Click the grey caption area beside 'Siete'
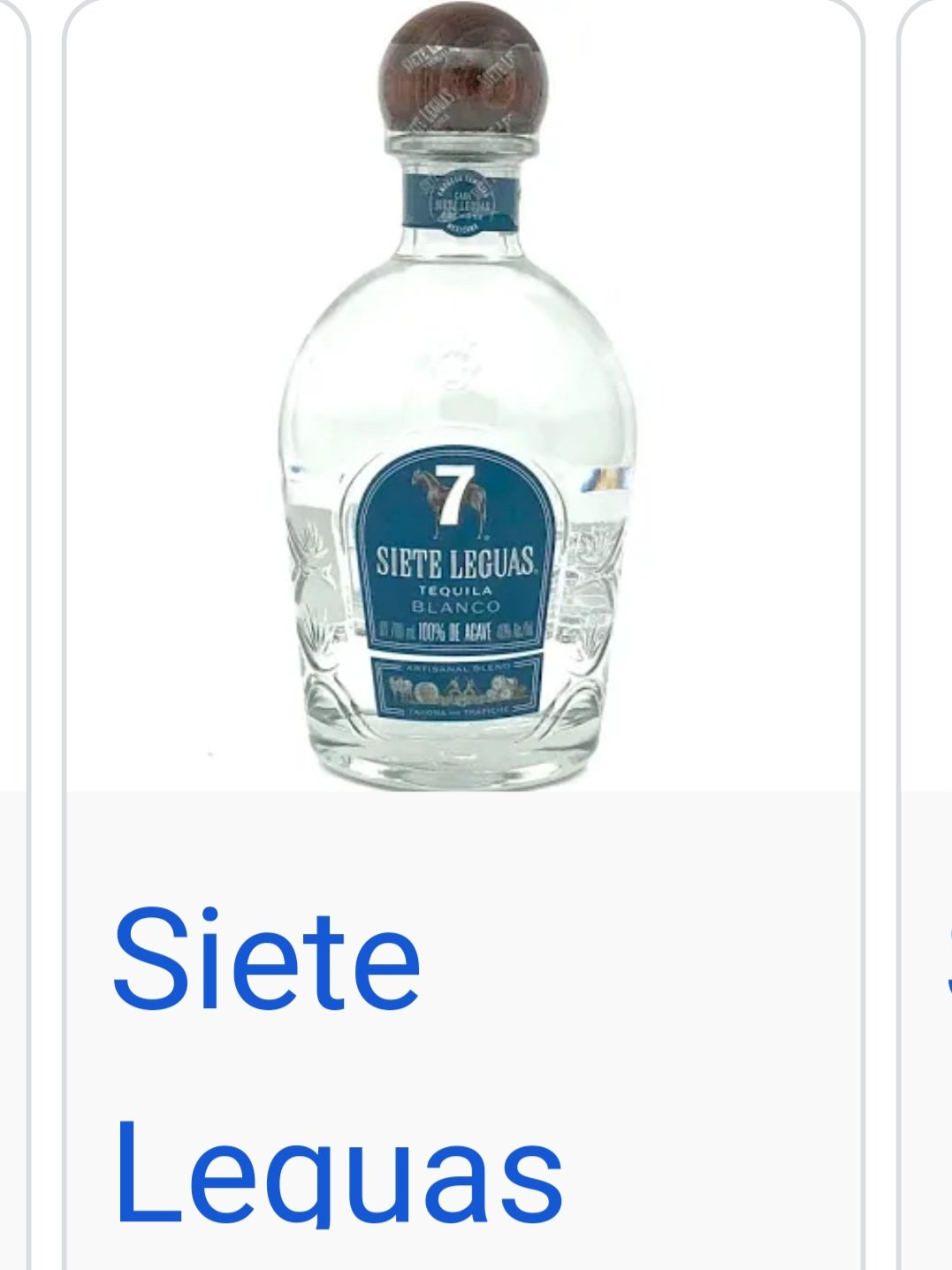Screen dimensions: 952x1270 click(636, 960)
